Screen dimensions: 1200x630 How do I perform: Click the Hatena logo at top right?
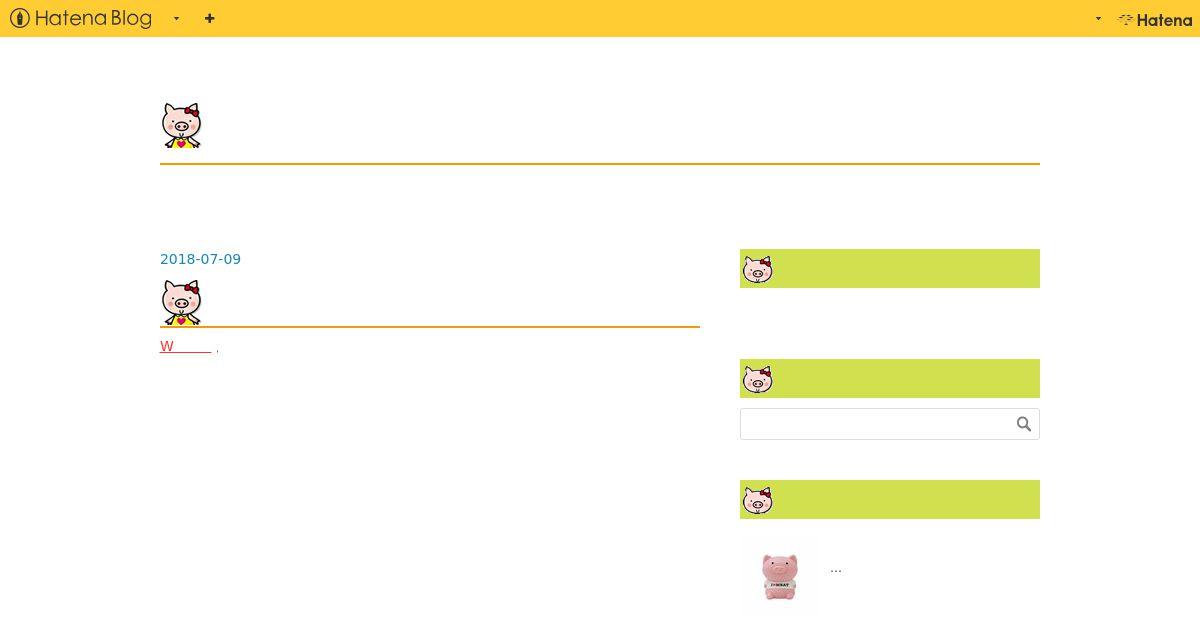tap(1155, 19)
